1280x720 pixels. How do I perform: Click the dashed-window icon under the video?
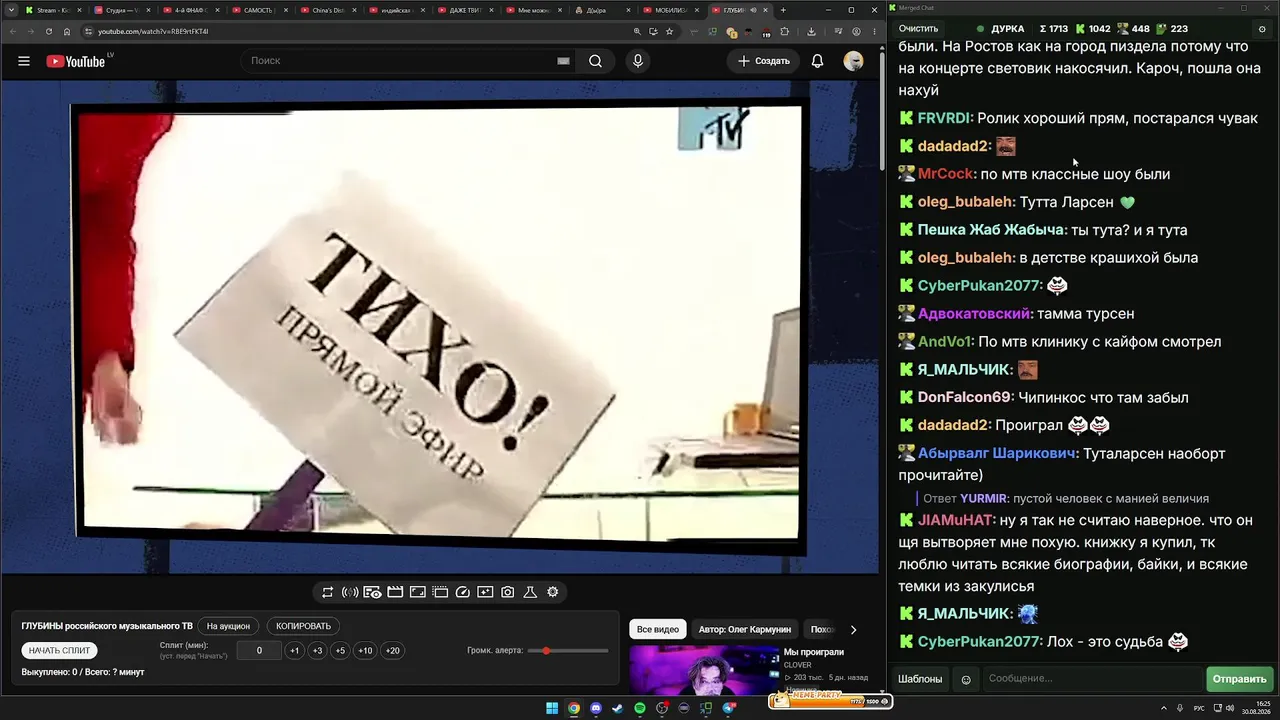coord(440,592)
